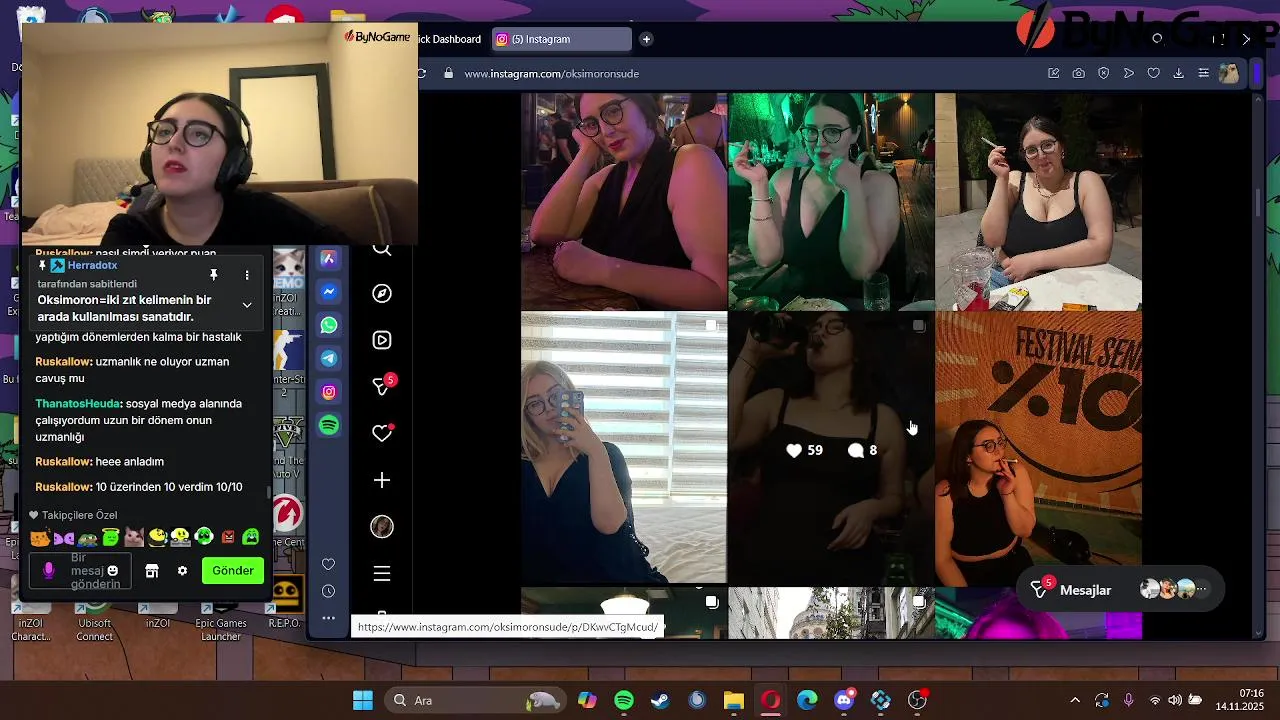This screenshot has height=720, width=1280.
Task: Open Telegram in Opera sidebar
Action: [x=328, y=358]
